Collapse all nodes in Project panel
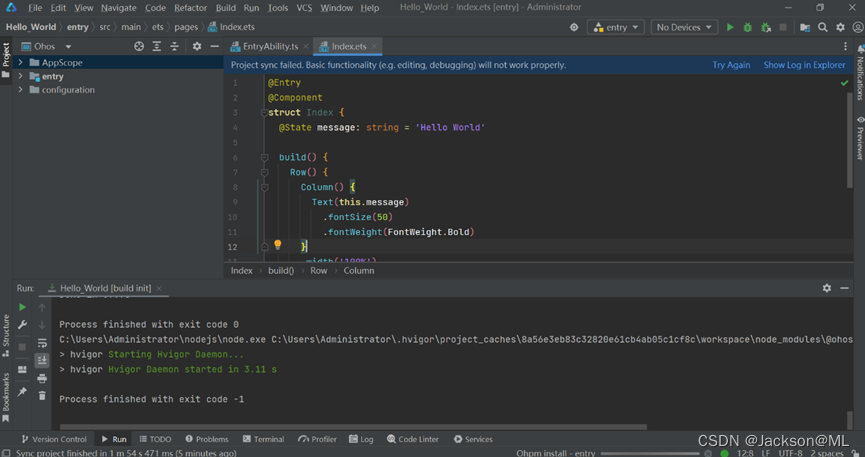The width and height of the screenshot is (865, 457). click(x=174, y=46)
